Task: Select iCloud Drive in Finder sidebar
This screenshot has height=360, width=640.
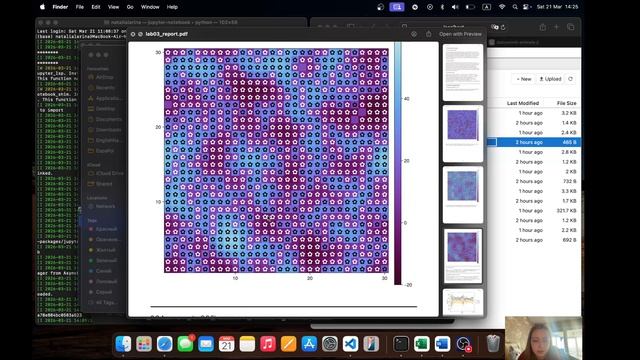Action: [x=105, y=173]
